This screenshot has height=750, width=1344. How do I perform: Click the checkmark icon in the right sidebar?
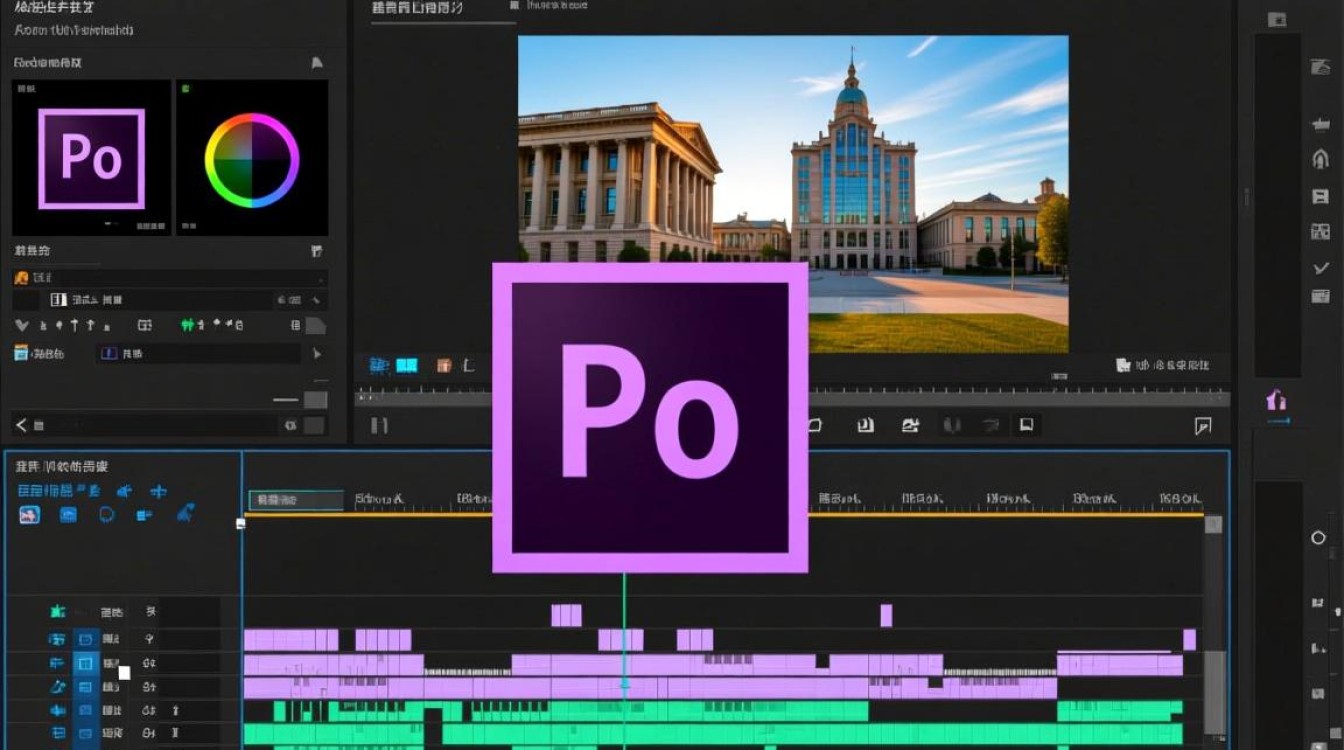(1320, 267)
